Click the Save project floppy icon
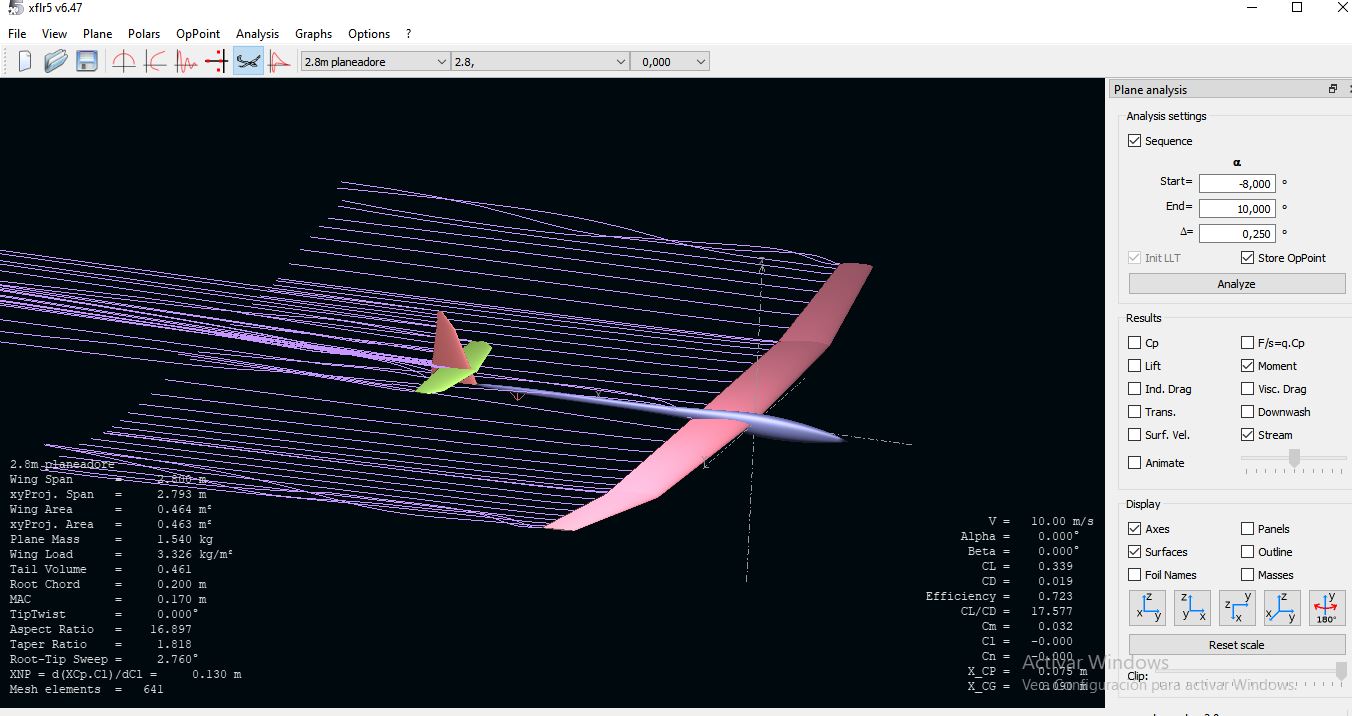The height and width of the screenshot is (716, 1352). click(87, 62)
